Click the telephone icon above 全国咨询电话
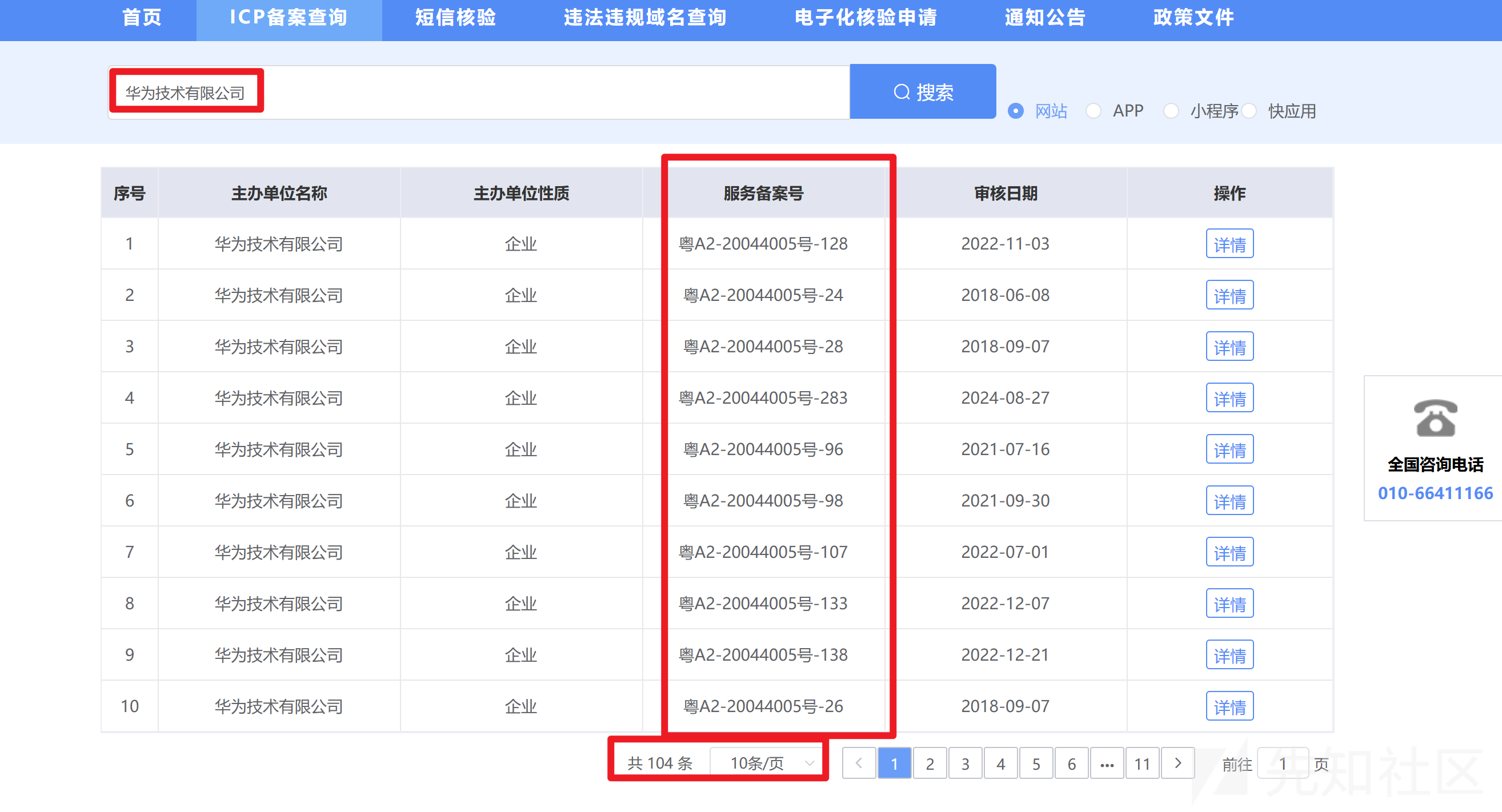 pos(1436,419)
